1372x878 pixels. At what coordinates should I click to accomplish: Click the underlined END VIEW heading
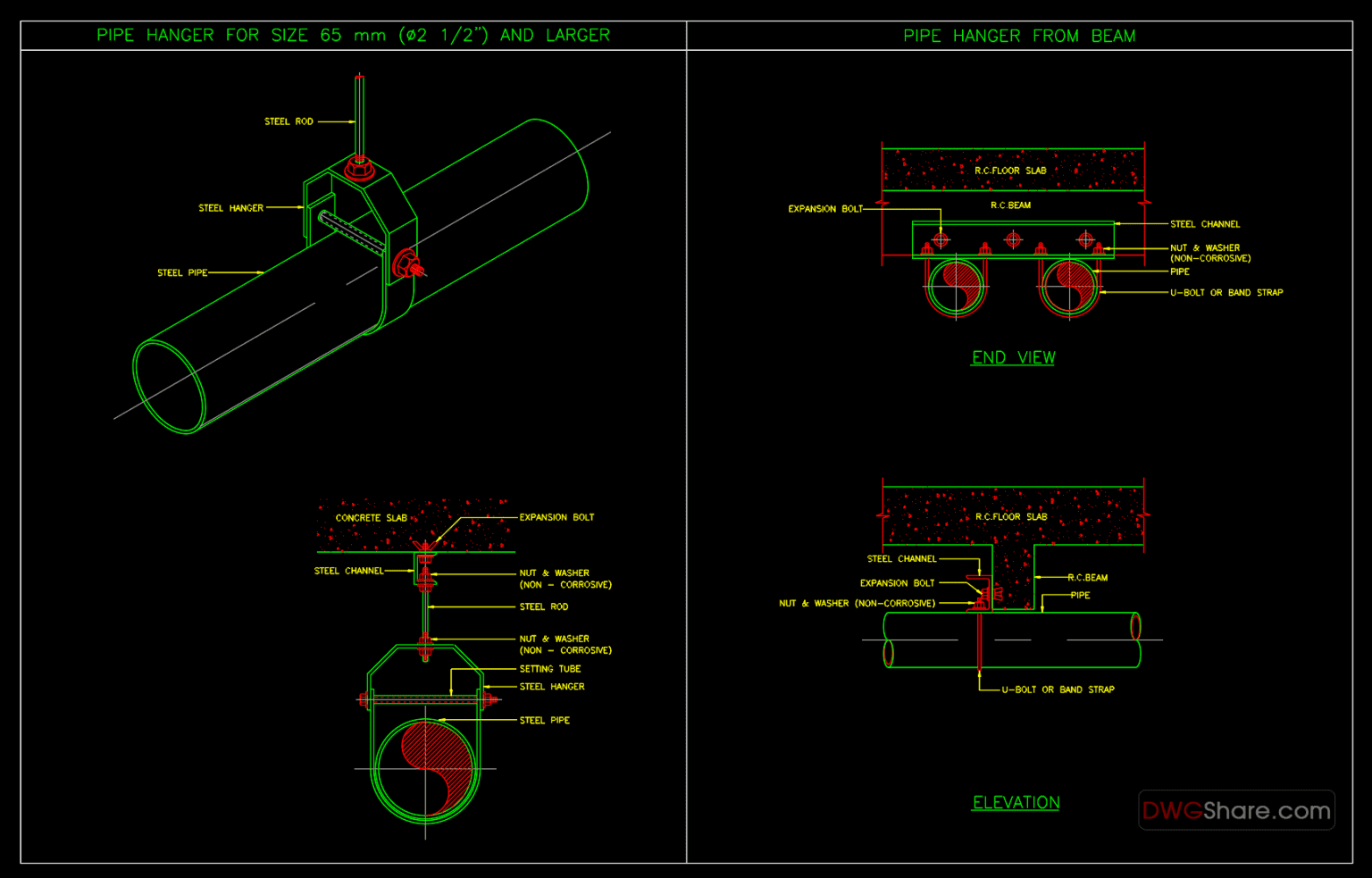[x=1013, y=356]
